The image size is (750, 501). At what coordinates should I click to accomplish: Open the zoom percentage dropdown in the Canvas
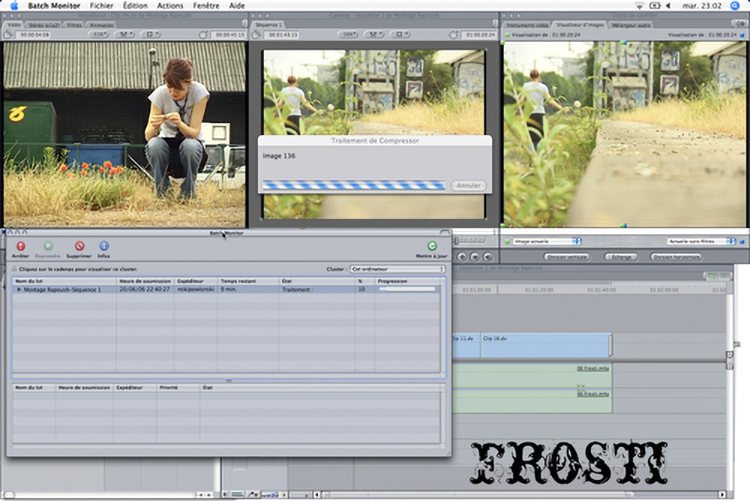pos(348,35)
